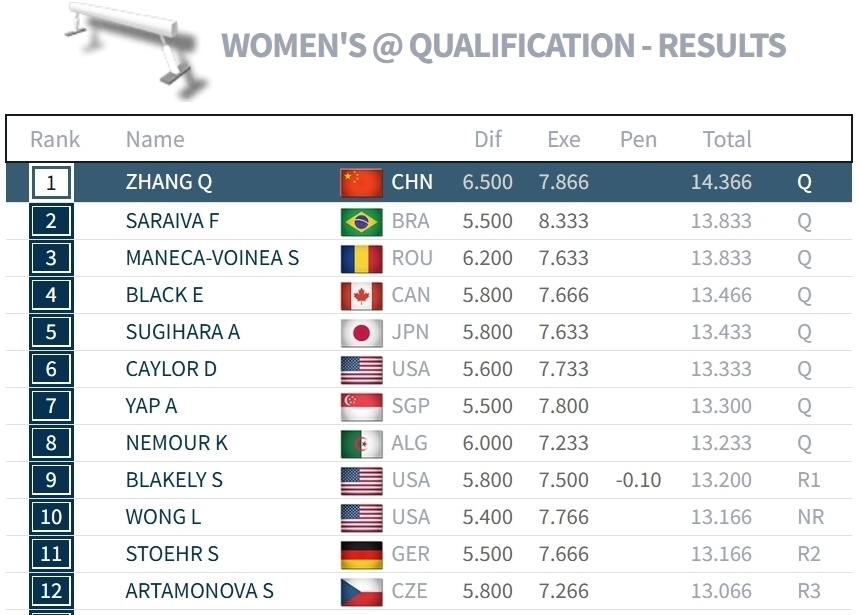Screen dimensions: 860x615
Task: Click the Germany flag beside Stoehr S
Action: [x=361, y=554]
